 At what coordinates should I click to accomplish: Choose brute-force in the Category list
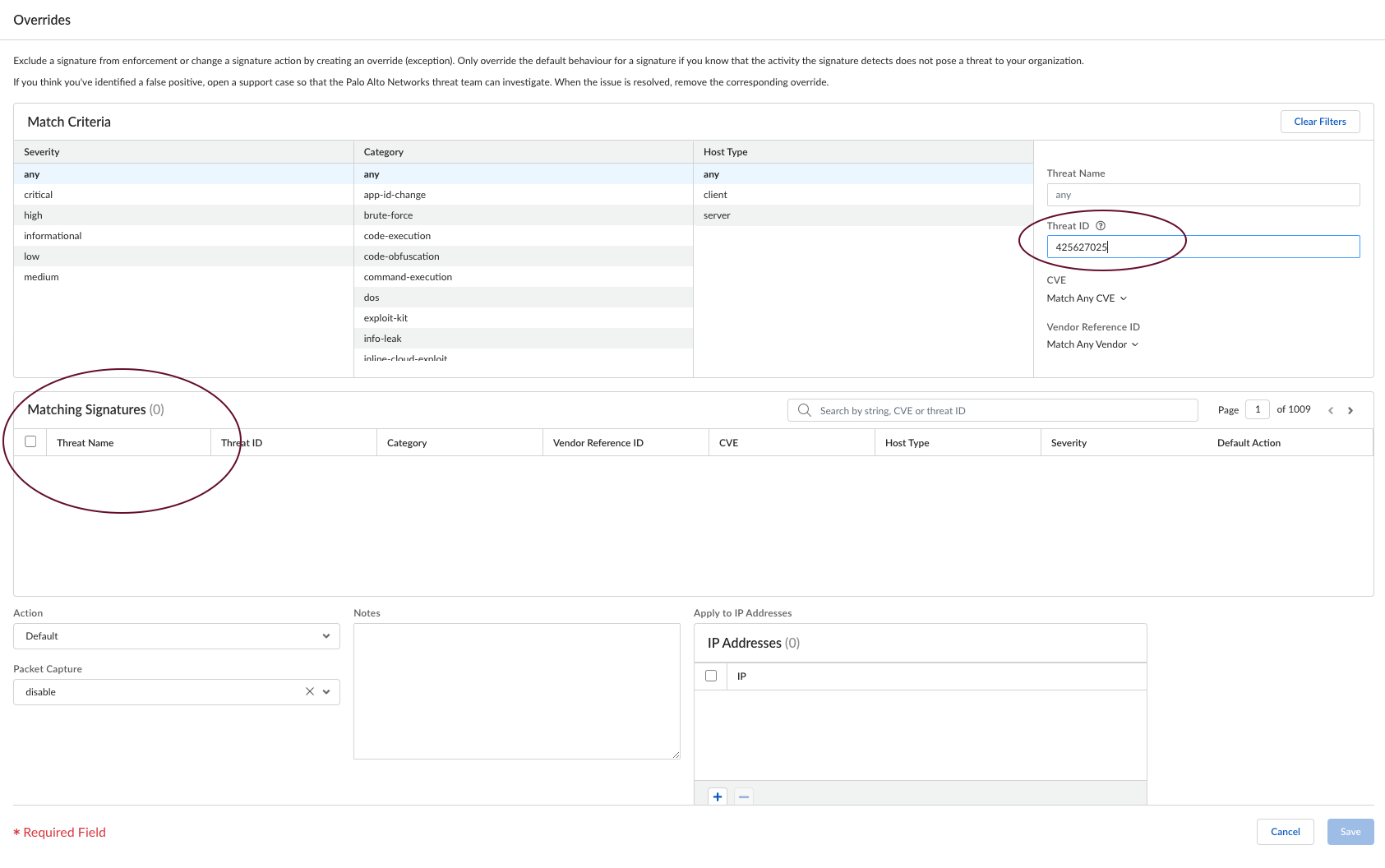coord(388,215)
